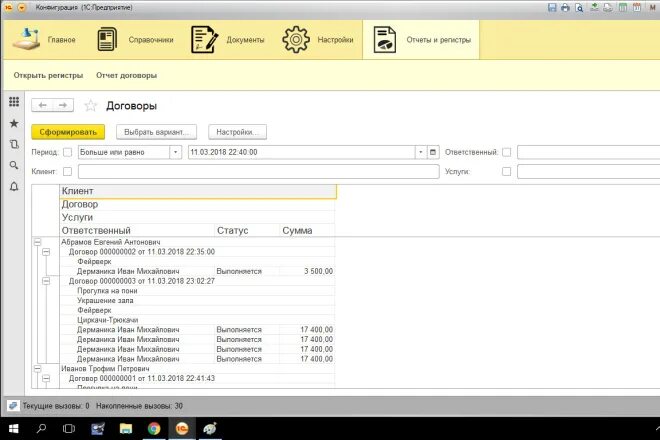The width and height of the screenshot is (660, 440).
Task: Open the Справочники section
Action: click(x=135, y=40)
